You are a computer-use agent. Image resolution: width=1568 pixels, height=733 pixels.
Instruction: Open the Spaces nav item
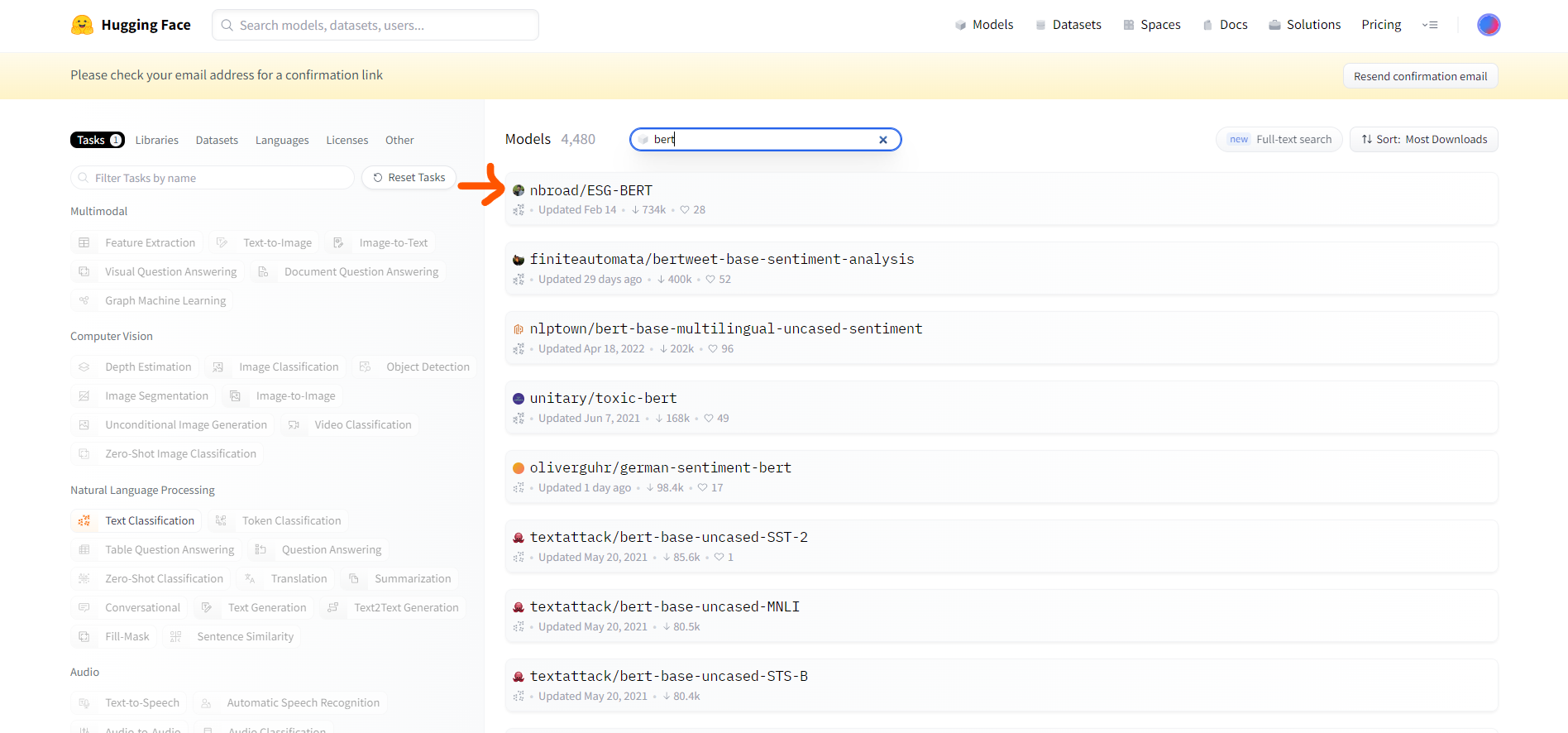(1152, 25)
